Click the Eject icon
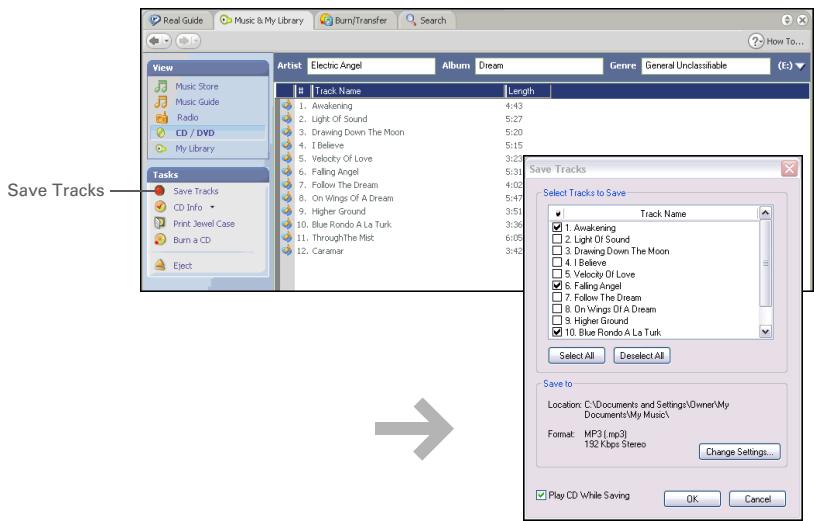Screen dimensions: 814x521 160,265
